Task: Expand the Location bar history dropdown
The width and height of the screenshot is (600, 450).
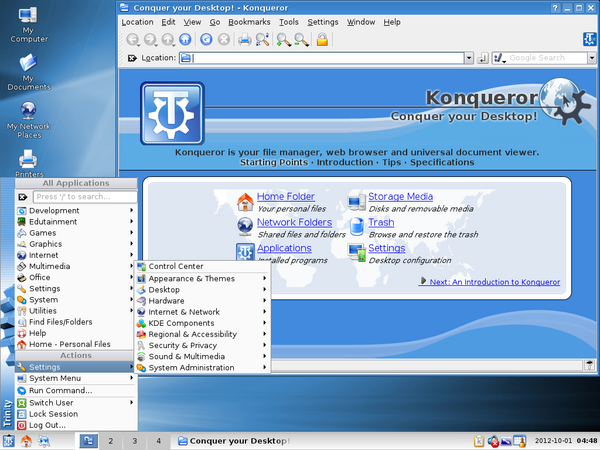Action: (469, 58)
